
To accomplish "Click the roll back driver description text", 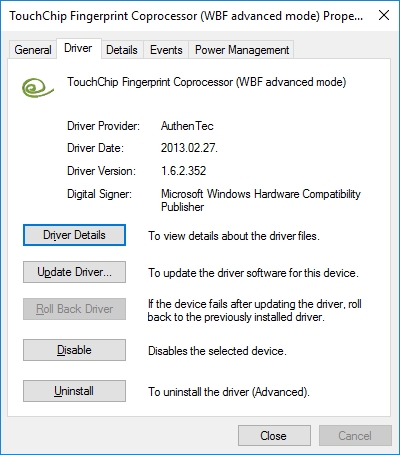I will pyautogui.click(x=255, y=310).
